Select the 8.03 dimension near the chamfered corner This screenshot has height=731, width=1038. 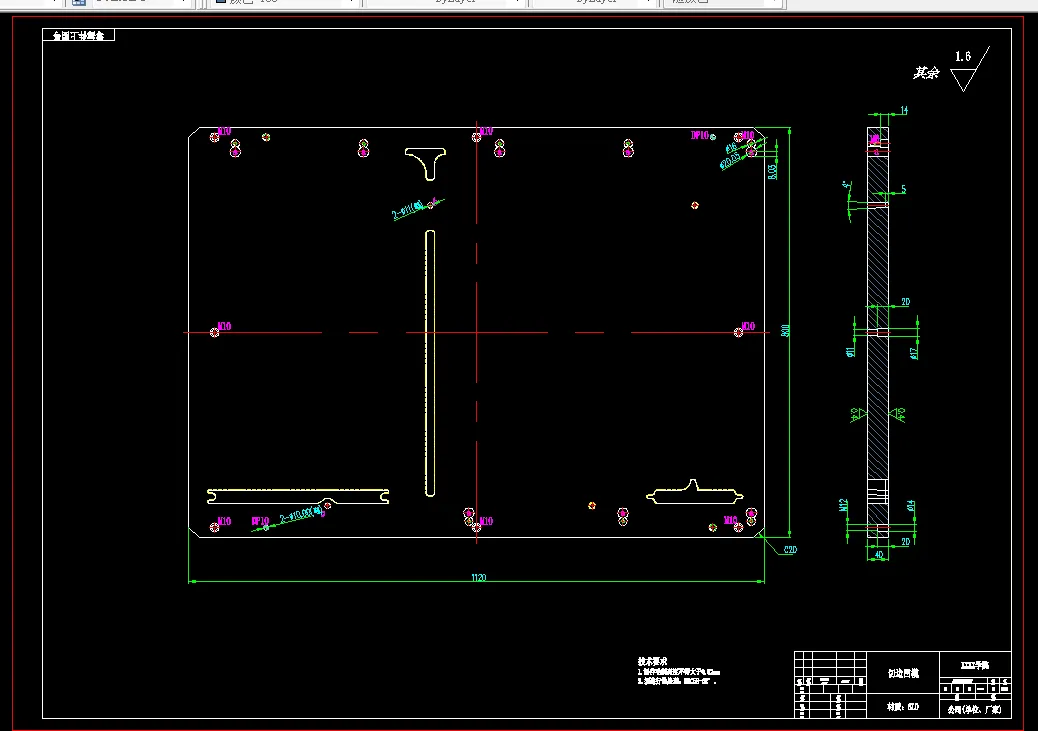(x=772, y=171)
